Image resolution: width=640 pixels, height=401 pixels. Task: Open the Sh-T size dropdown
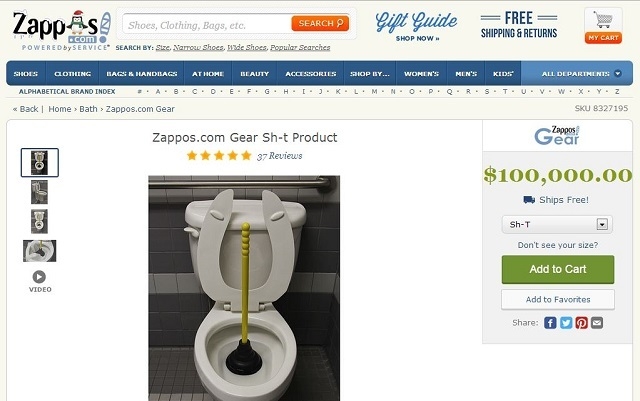[557, 225]
